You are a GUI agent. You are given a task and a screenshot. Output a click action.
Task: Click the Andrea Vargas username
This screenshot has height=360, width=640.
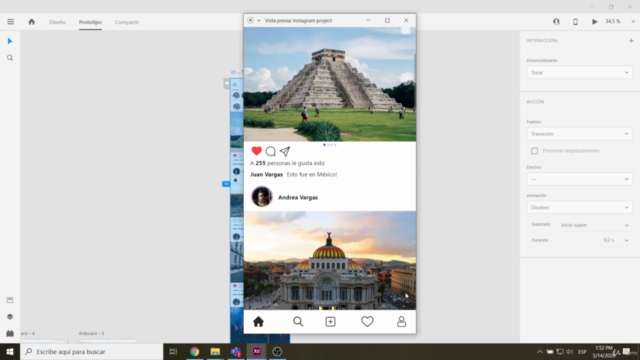(298, 198)
